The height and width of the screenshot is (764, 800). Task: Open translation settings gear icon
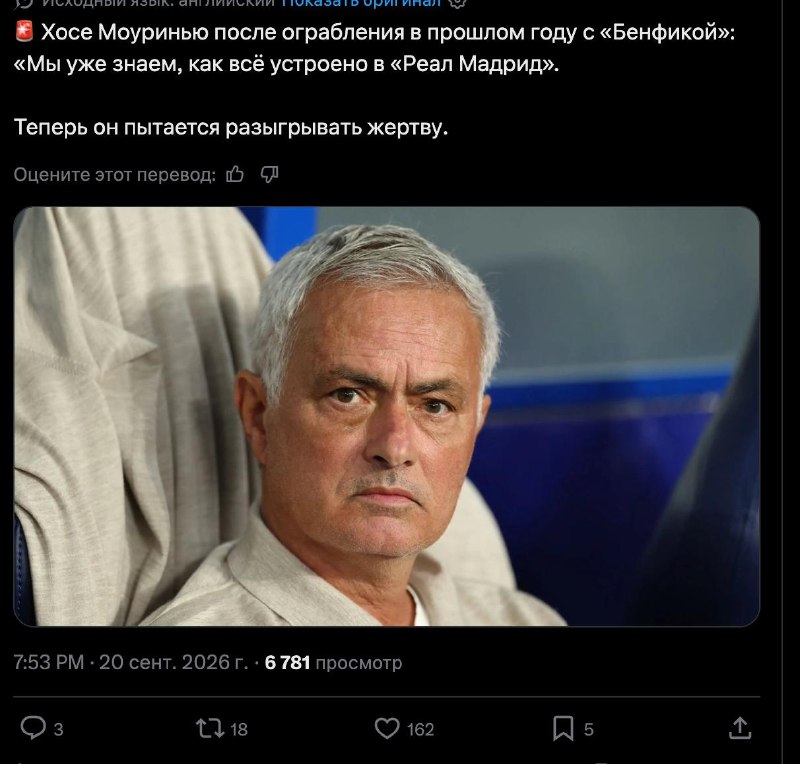(458, 3)
